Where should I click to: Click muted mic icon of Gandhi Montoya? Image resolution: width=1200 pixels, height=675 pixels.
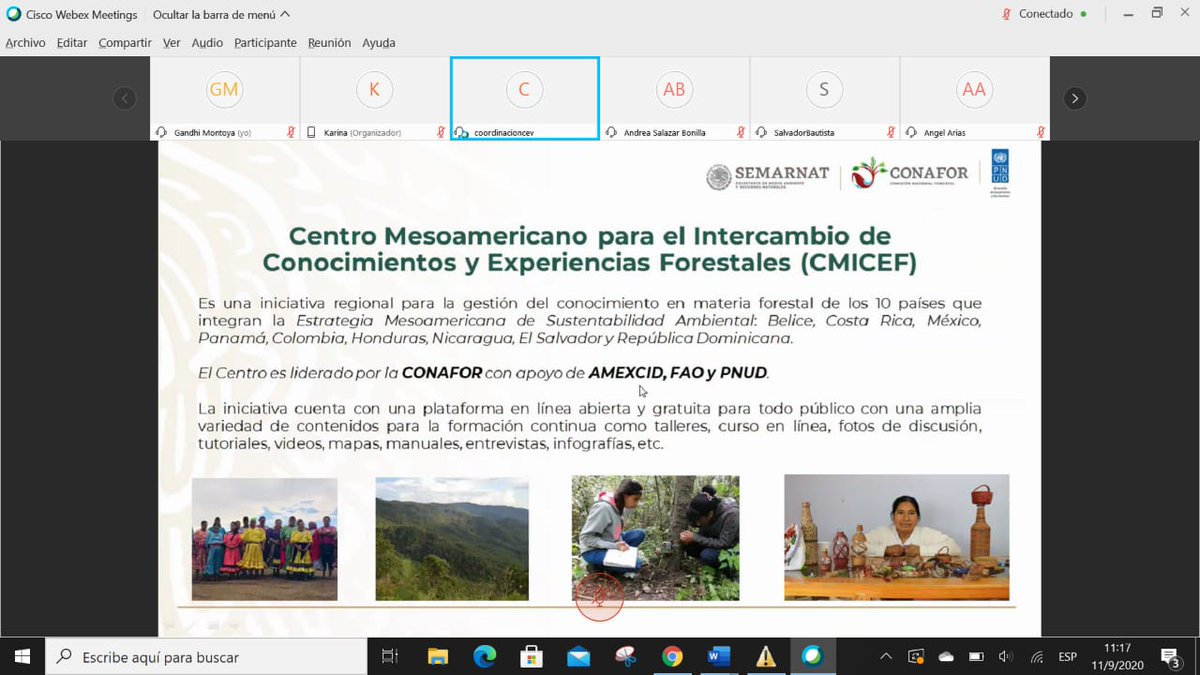tap(291, 132)
